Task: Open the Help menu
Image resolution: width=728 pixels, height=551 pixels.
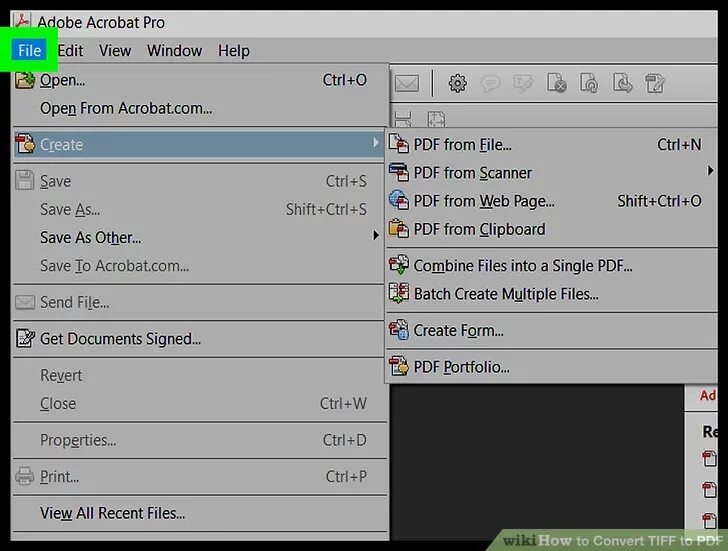Action: [x=234, y=50]
